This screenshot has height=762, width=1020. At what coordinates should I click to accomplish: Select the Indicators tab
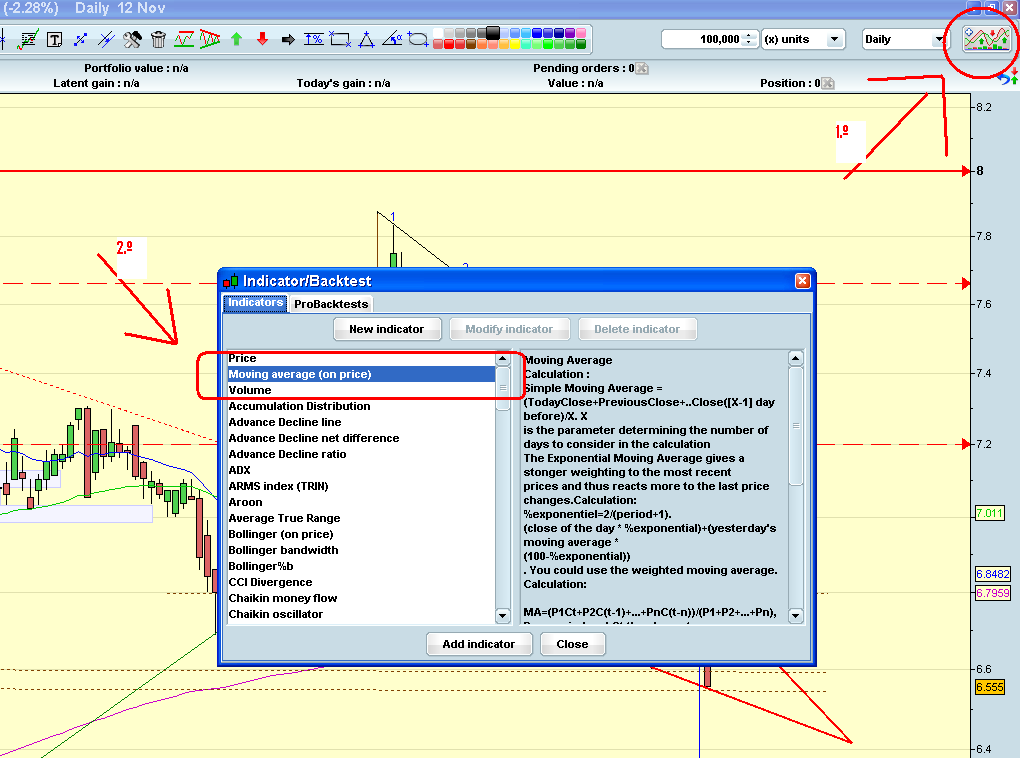(x=256, y=303)
